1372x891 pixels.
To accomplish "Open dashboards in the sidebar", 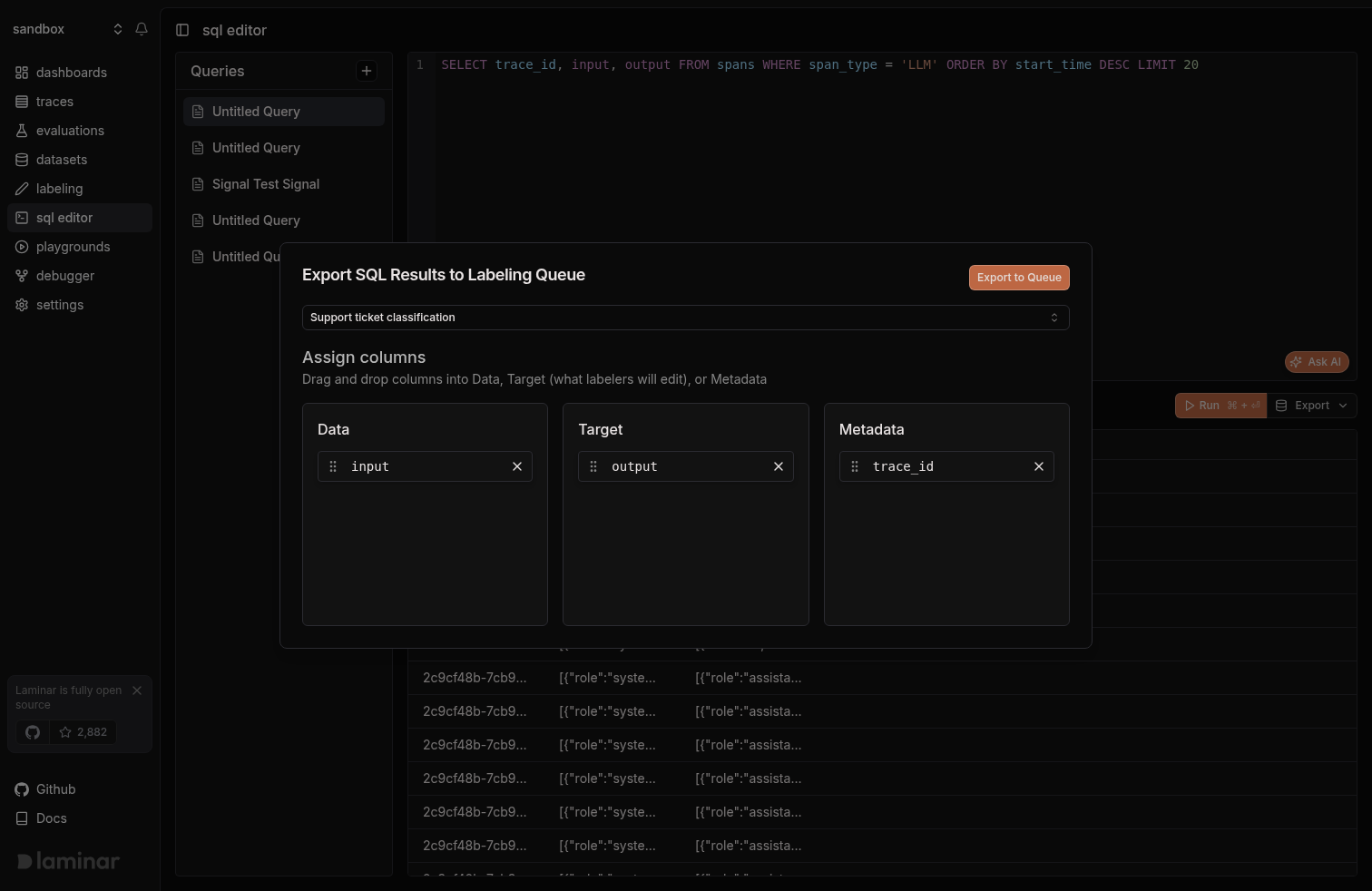I will (x=80, y=73).
